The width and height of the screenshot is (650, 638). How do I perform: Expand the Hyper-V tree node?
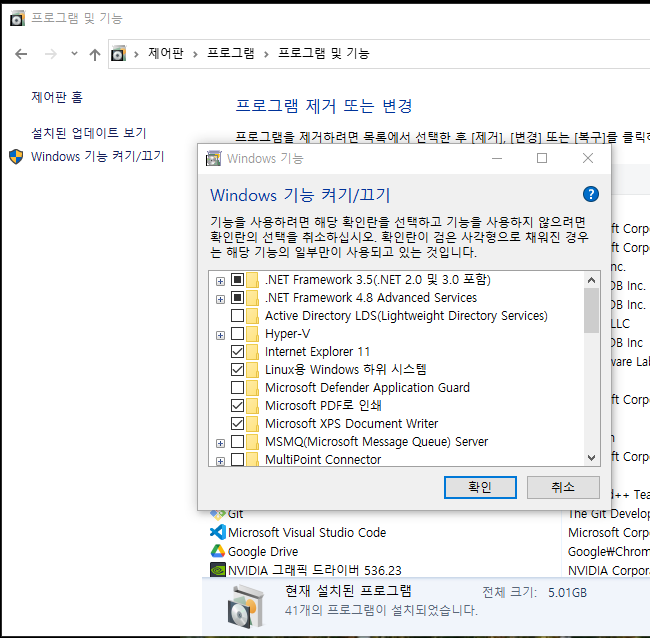click(221, 335)
